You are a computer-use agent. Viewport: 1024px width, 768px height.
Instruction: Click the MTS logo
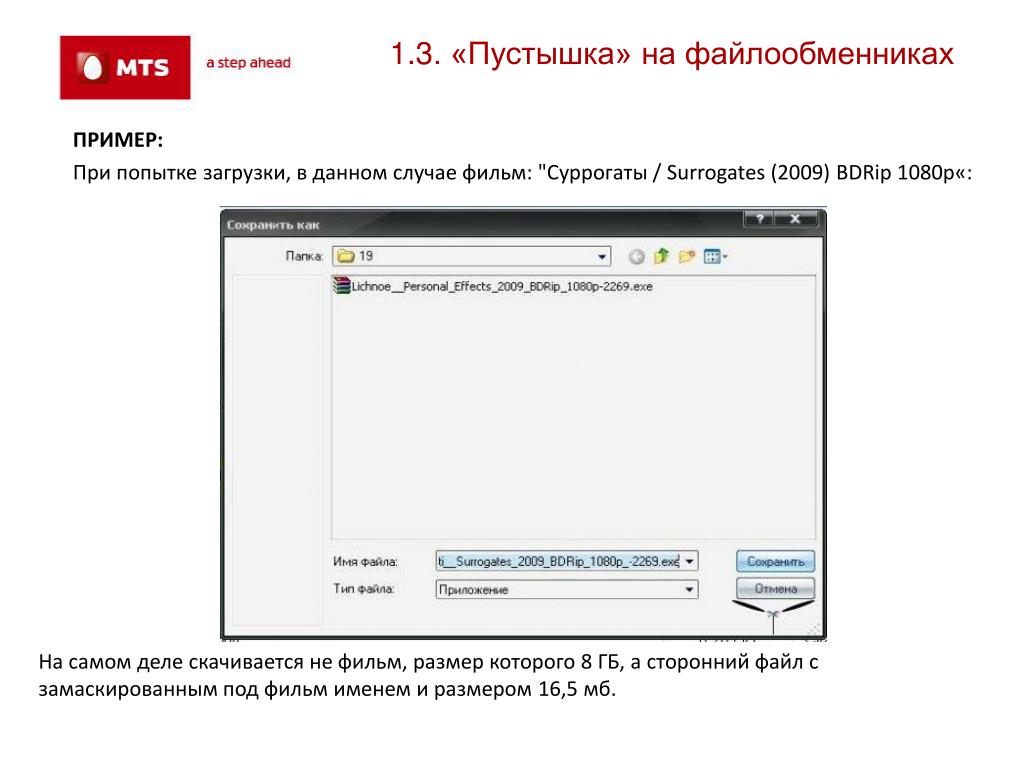[x=125, y=67]
